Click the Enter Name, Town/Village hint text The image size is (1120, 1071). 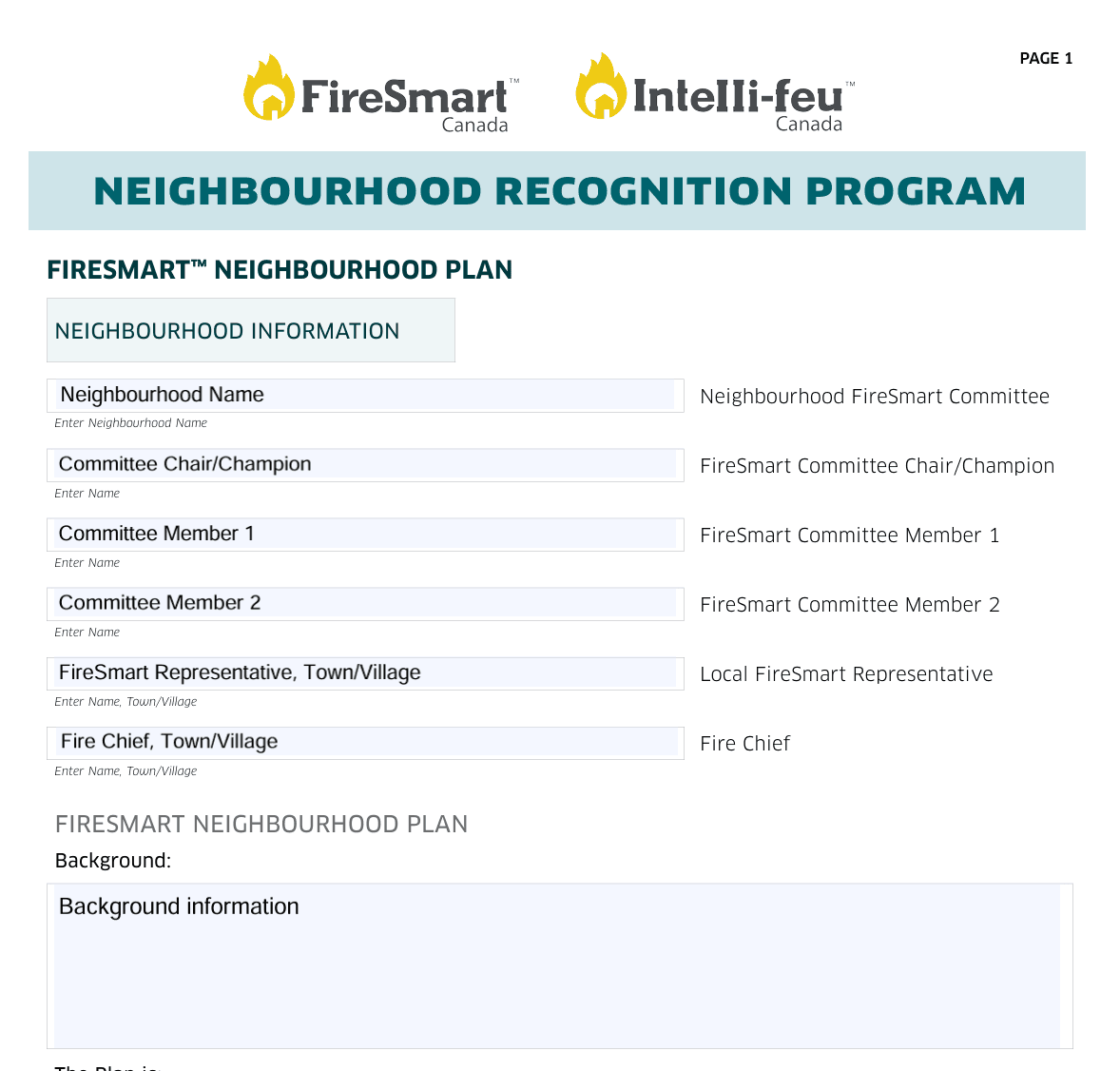(x=126, y=701)
